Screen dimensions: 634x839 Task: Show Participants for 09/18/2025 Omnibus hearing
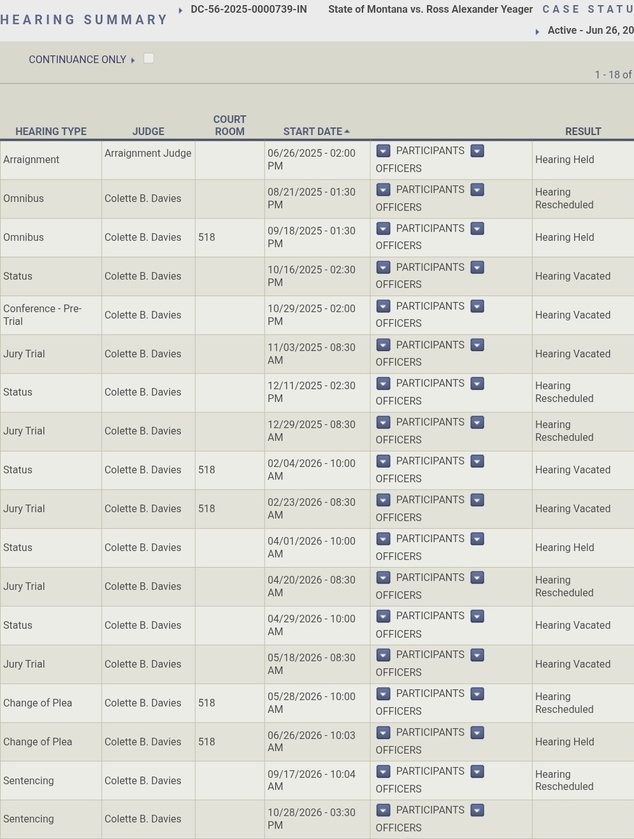pyautogui.click(x=383, y=228)
